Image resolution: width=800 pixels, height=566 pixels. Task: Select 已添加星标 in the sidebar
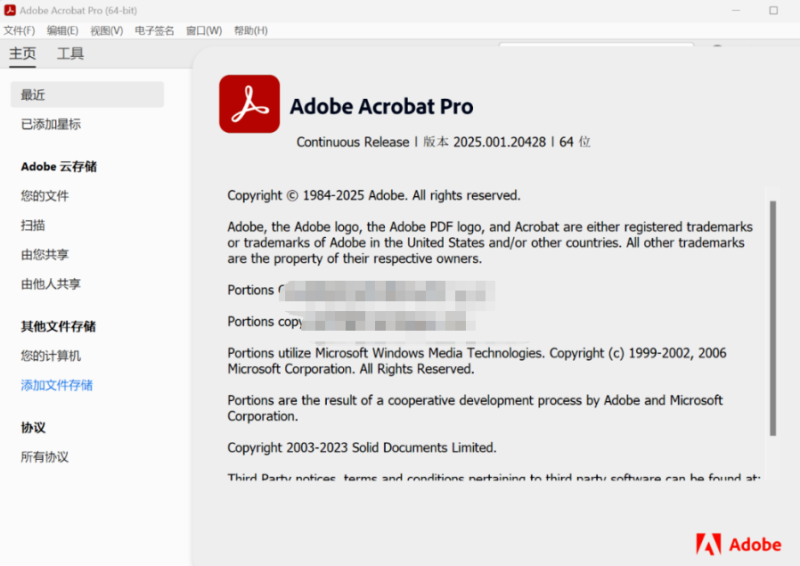(x=51, y=124)
